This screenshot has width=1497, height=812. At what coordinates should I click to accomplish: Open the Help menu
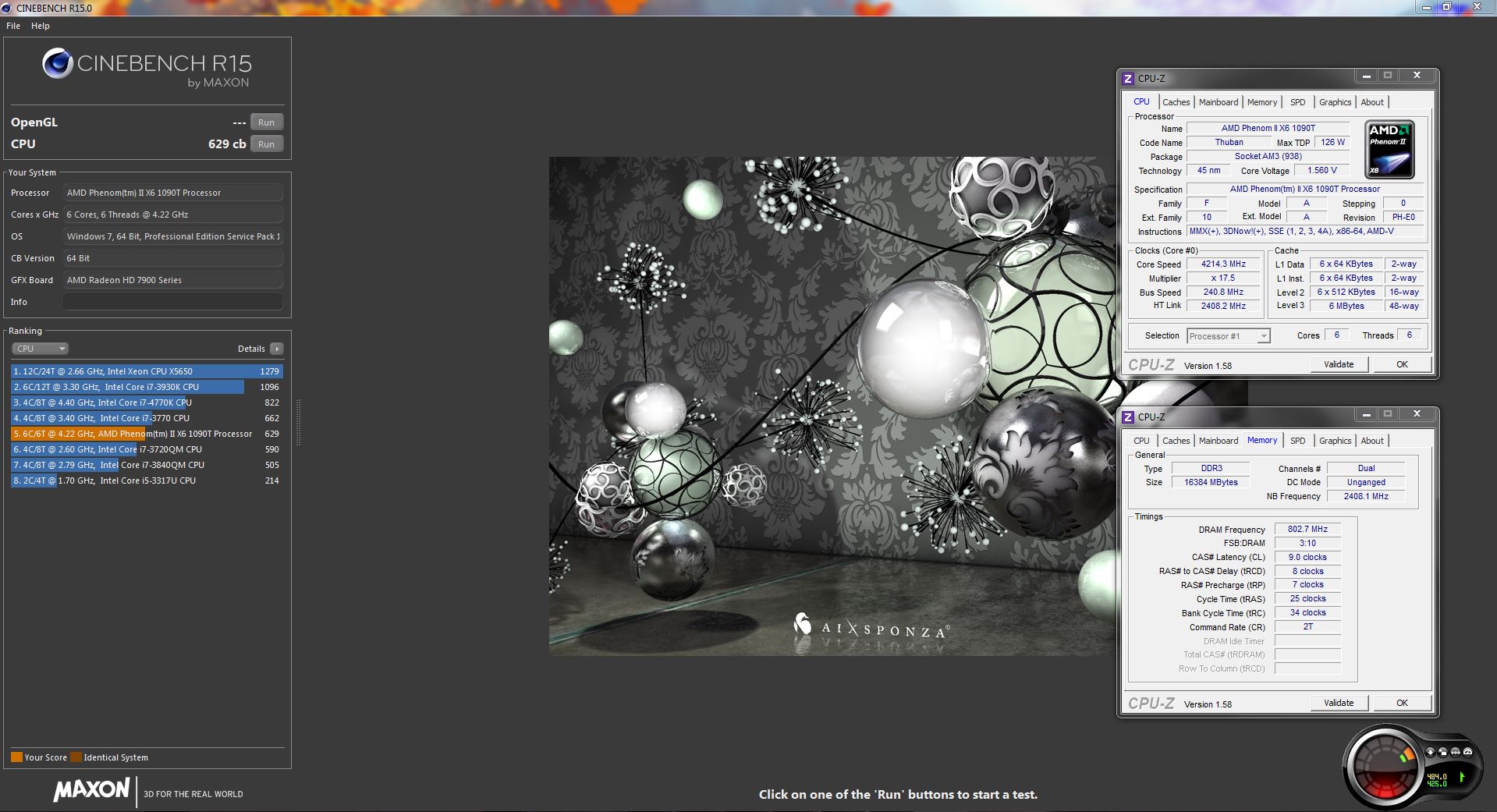pos(41,26)
